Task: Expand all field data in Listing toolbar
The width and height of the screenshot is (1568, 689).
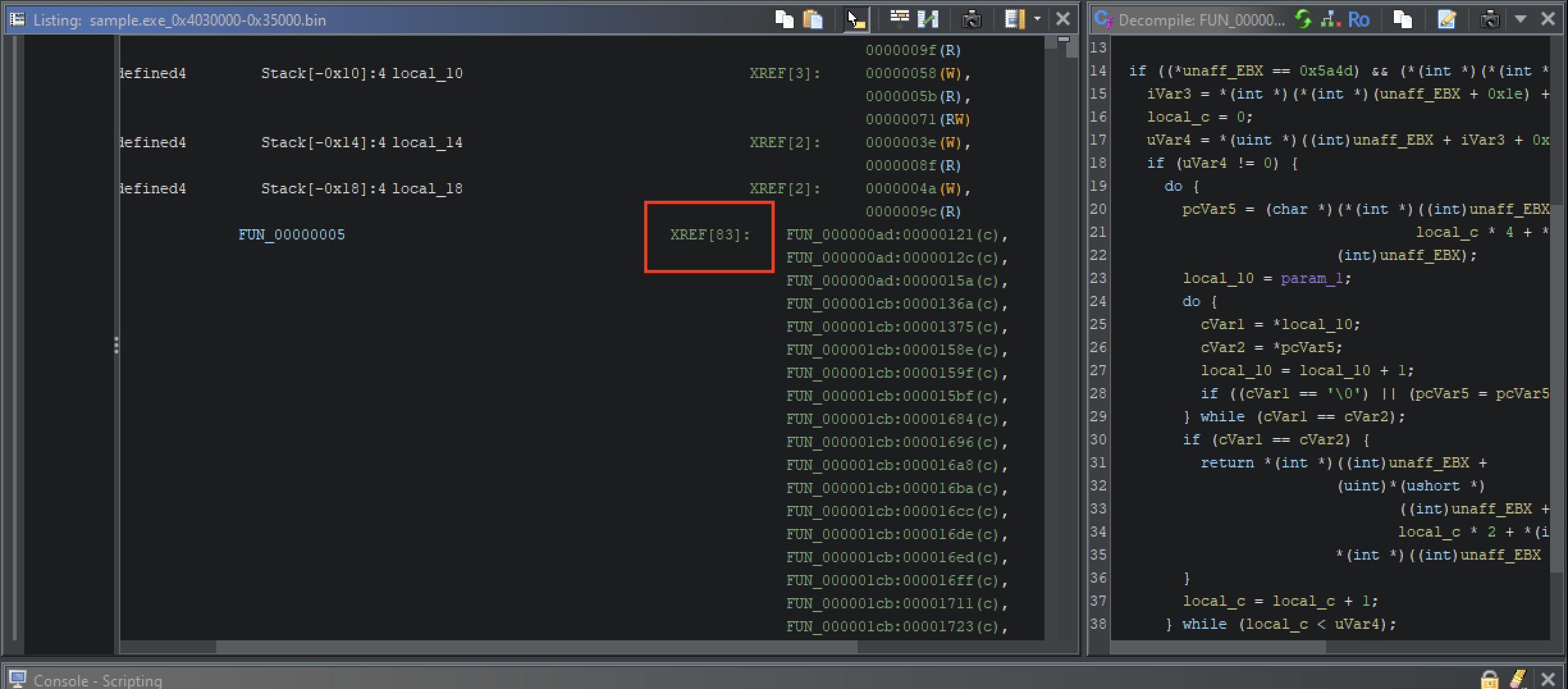Action: point(899,19)
